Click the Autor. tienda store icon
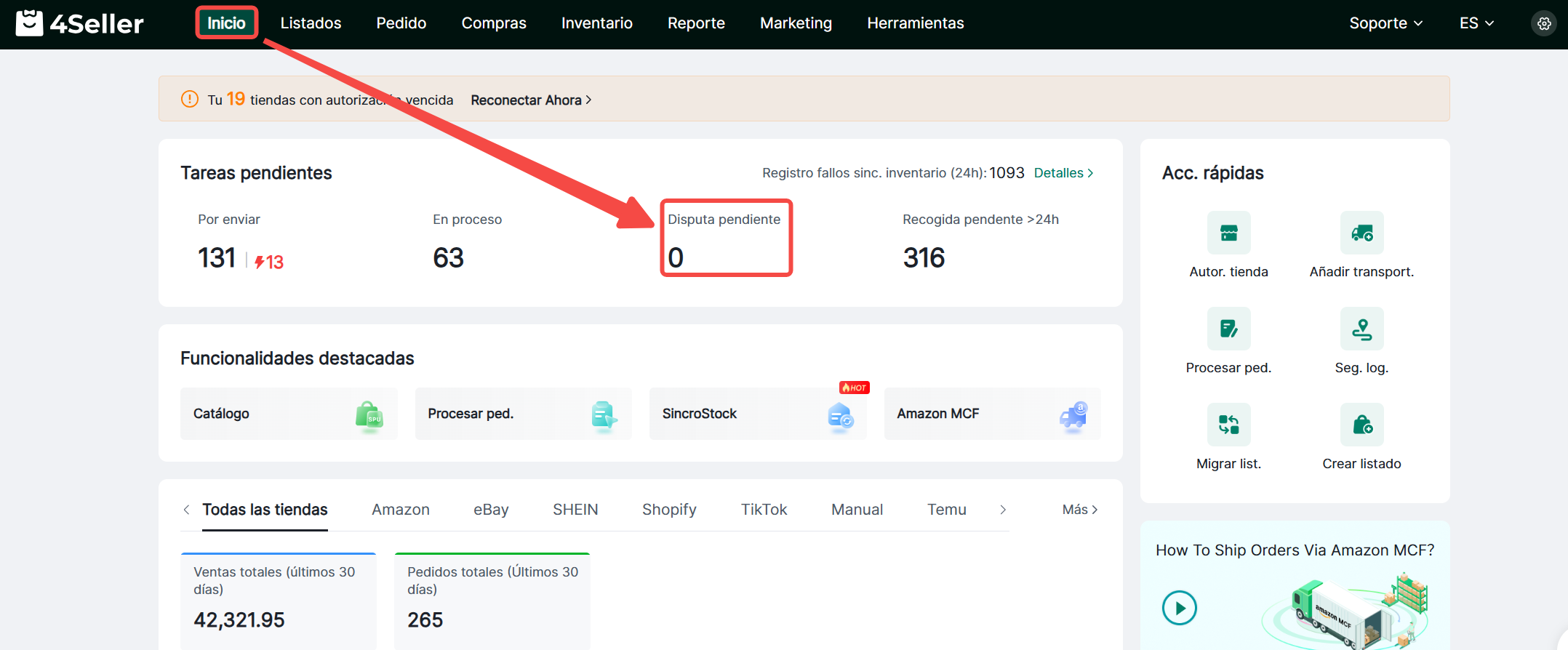This screenshot has height=650, width=1568. coord(1228,233)
